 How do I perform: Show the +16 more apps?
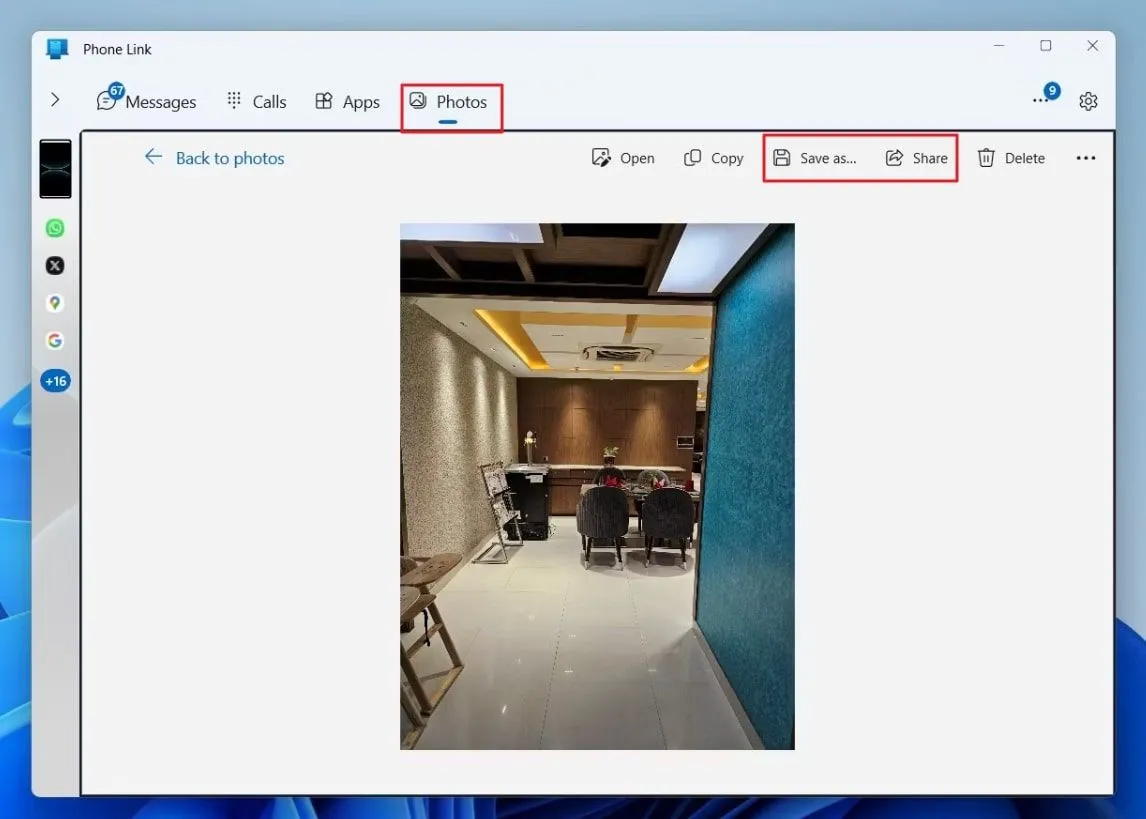click(56, 381)
